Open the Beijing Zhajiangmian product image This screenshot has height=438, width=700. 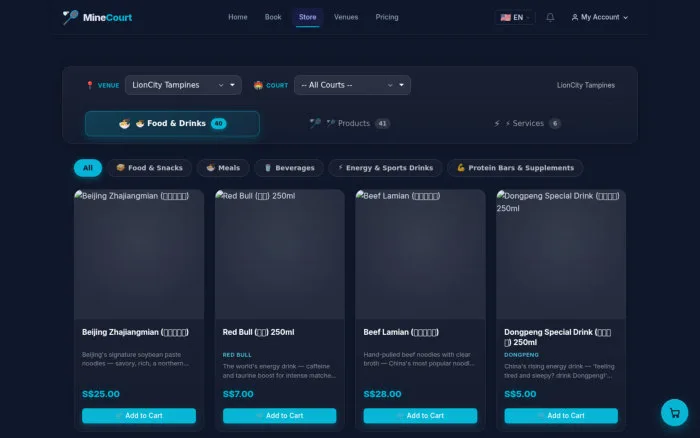coord(139,254)
